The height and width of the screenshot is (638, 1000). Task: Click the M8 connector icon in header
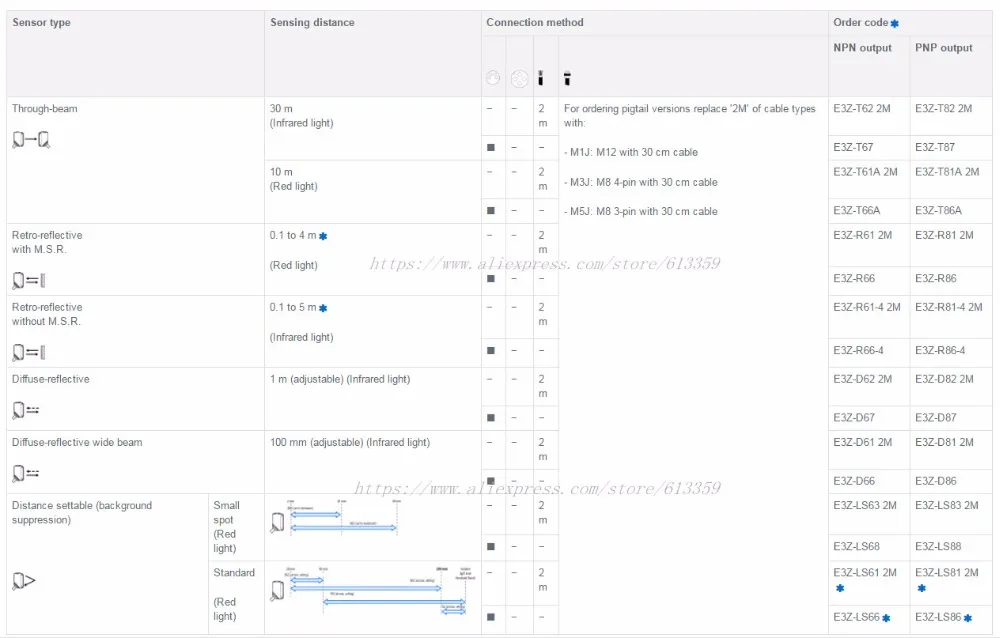[520, 78]
